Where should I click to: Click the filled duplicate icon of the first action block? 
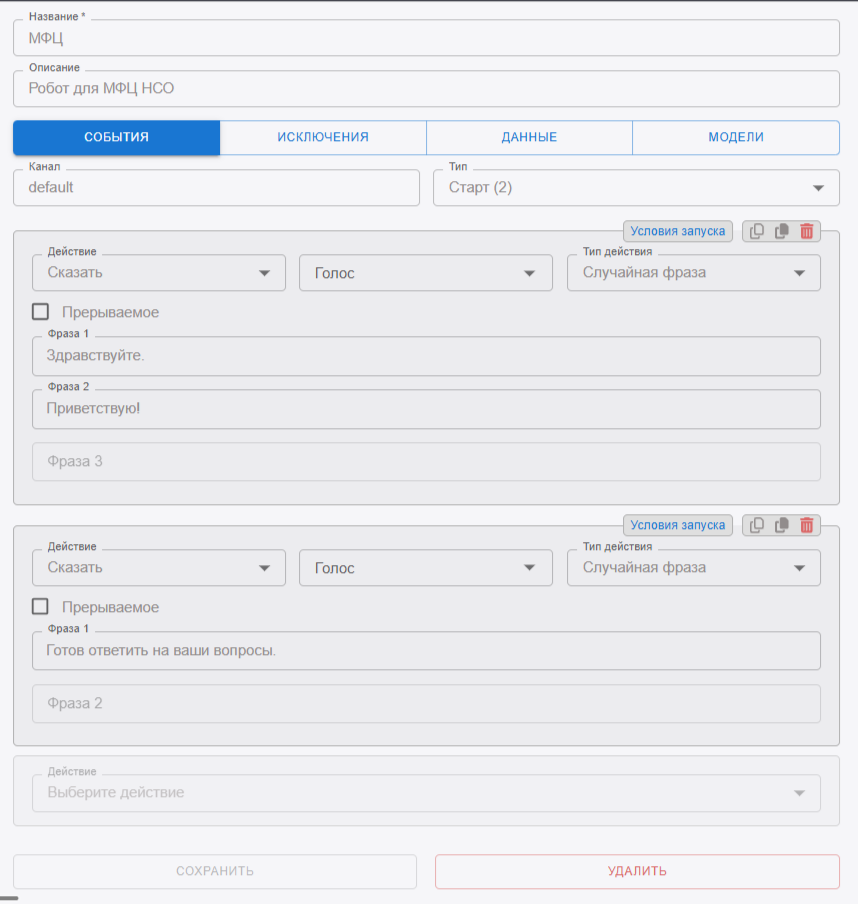tap(782, 231)
